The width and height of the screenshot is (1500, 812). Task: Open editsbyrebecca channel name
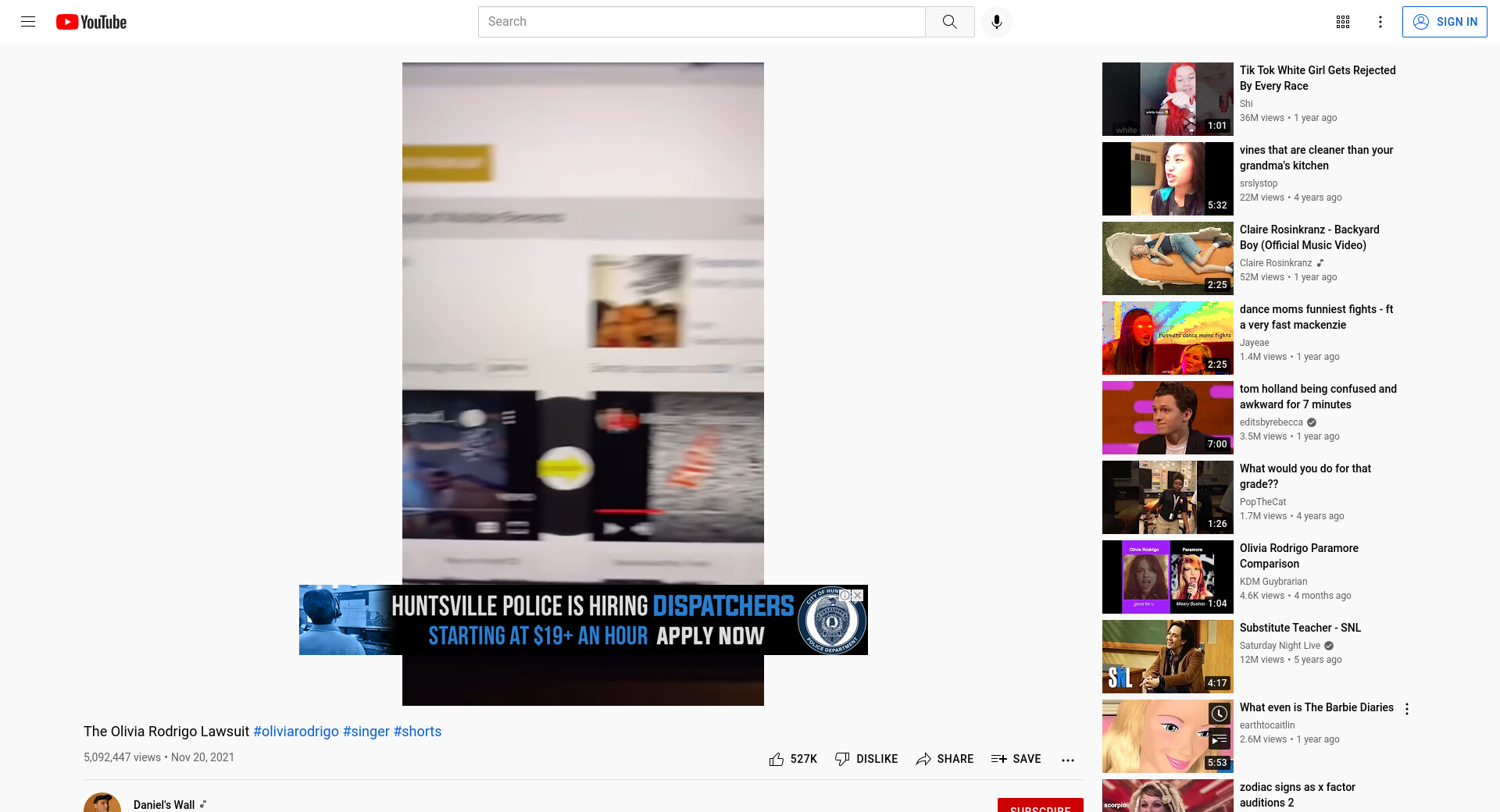coord(1271,422)
